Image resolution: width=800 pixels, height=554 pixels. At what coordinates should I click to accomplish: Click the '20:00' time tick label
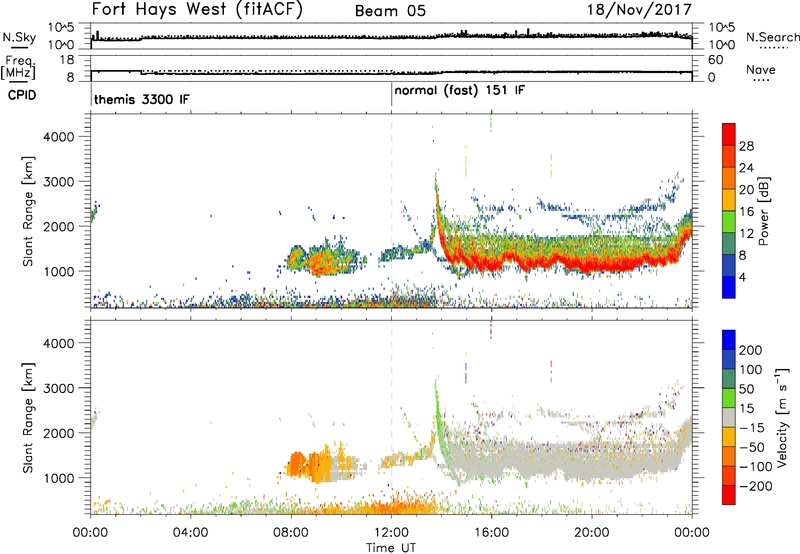point(591,533)
